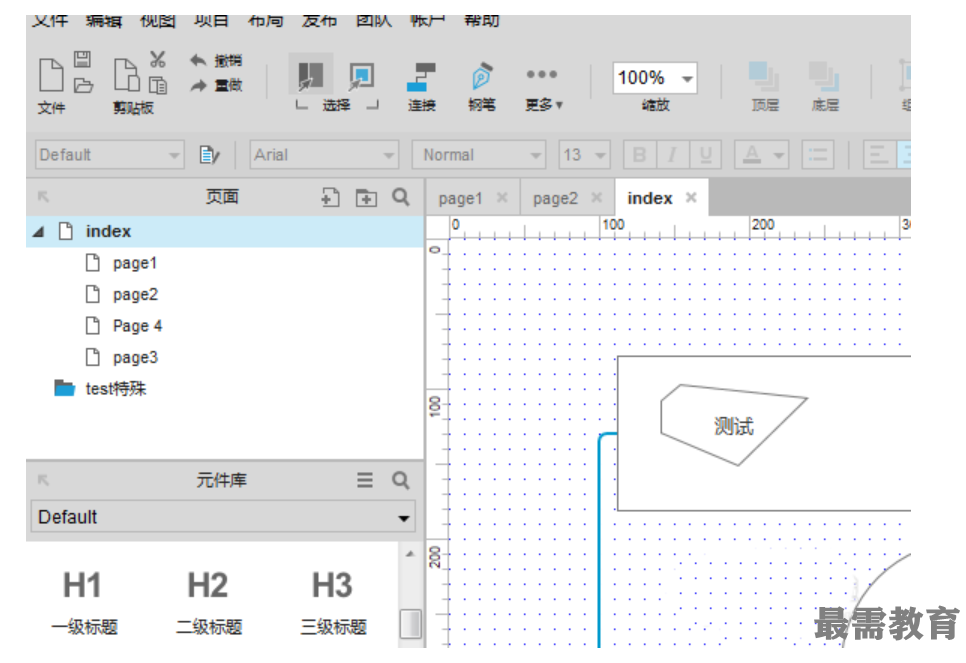The image size is (966, 663).
Task: Open the 编辑 menu
Action: pyautogui.click(x=104, y=20)
